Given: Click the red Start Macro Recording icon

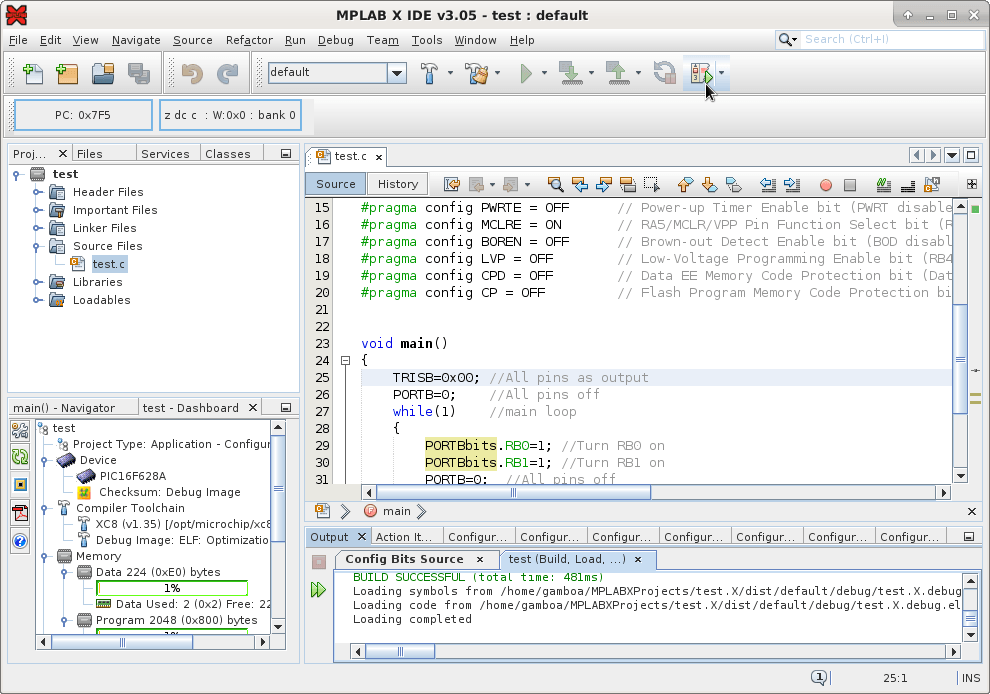Looking at the screenshot, I should [x=825, y=185].
